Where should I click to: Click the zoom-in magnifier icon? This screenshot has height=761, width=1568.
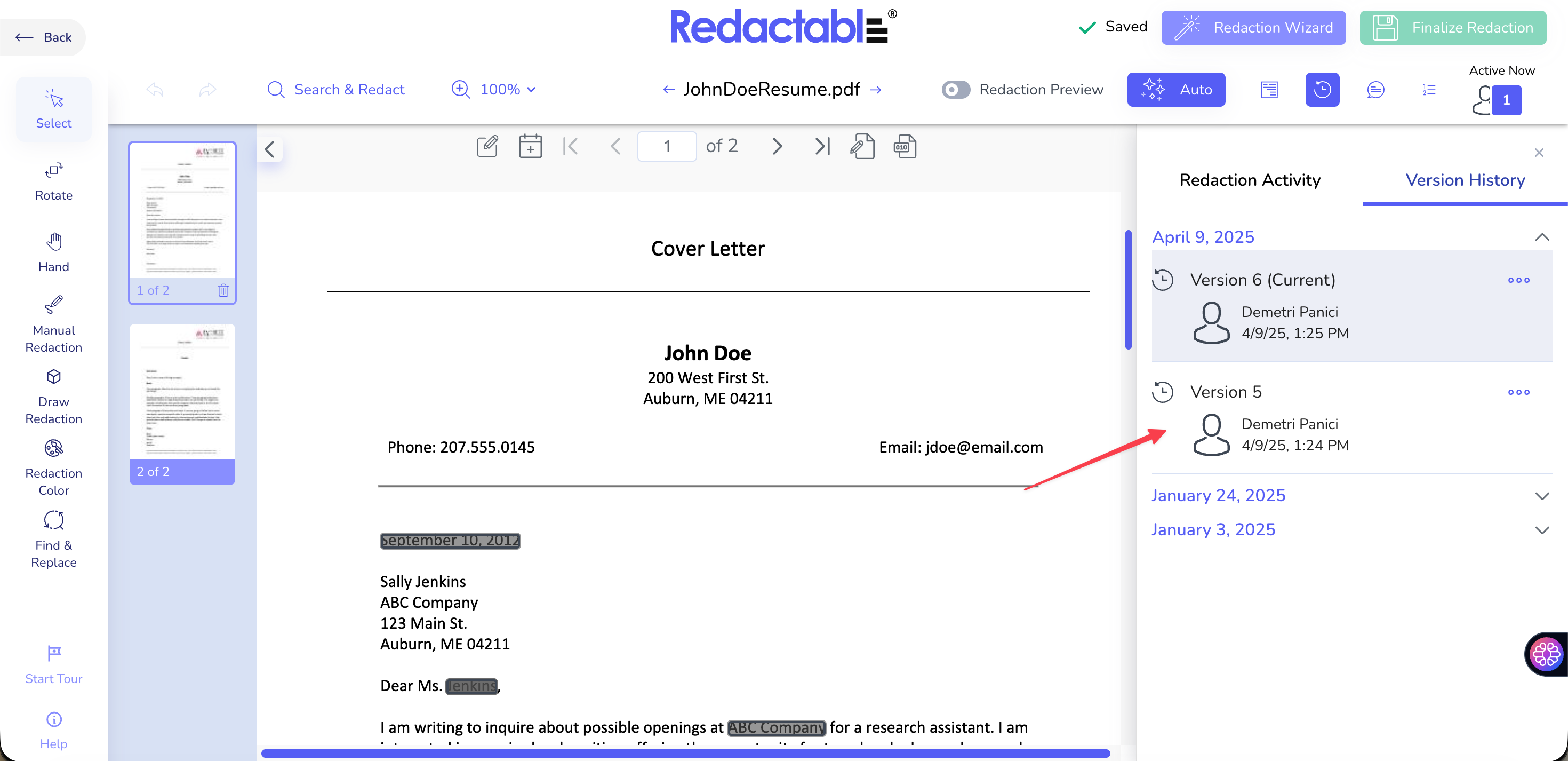tap(461, 90)
